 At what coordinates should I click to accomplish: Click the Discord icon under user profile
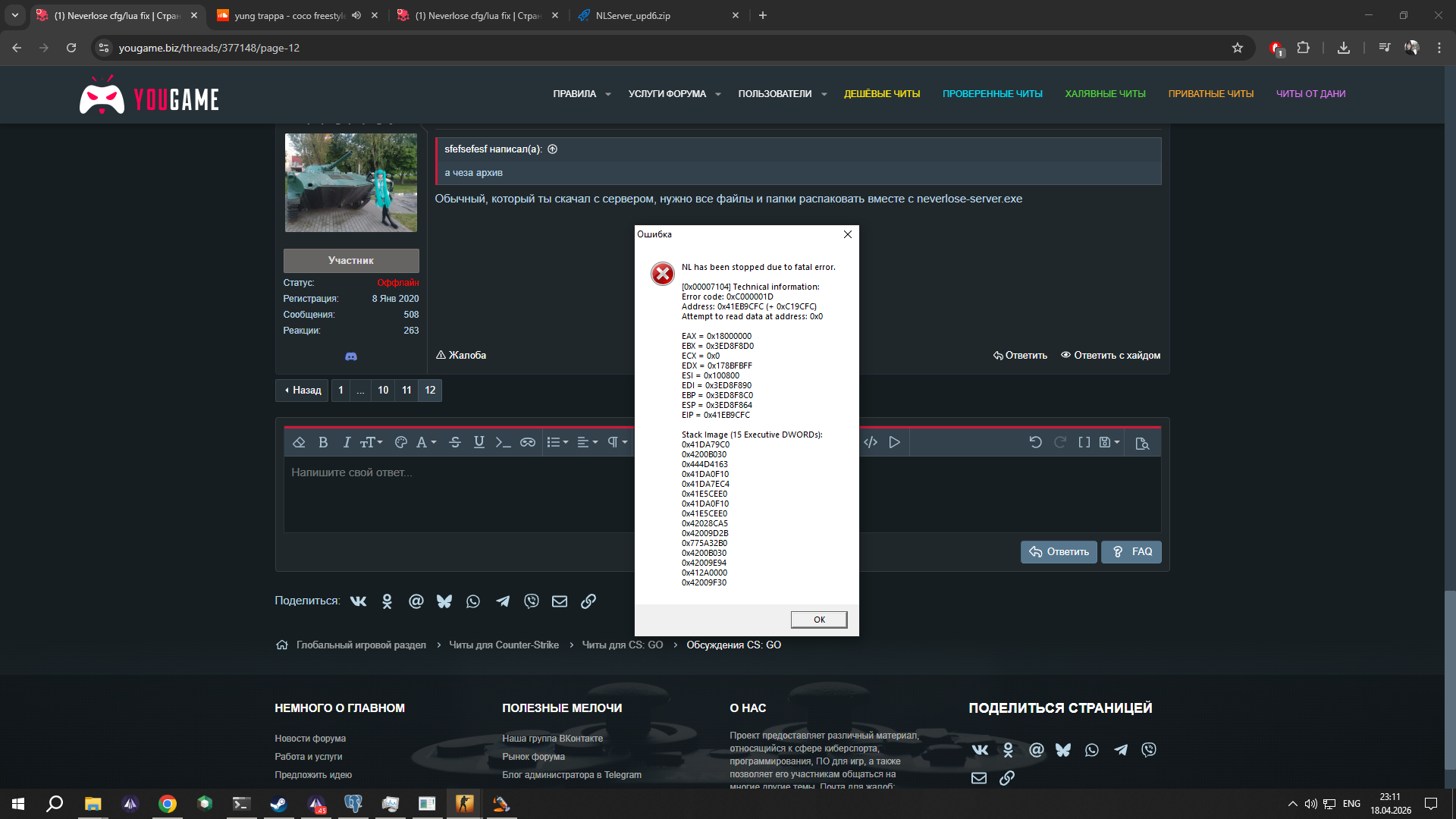pyautogui.click(x=351, y=356)
